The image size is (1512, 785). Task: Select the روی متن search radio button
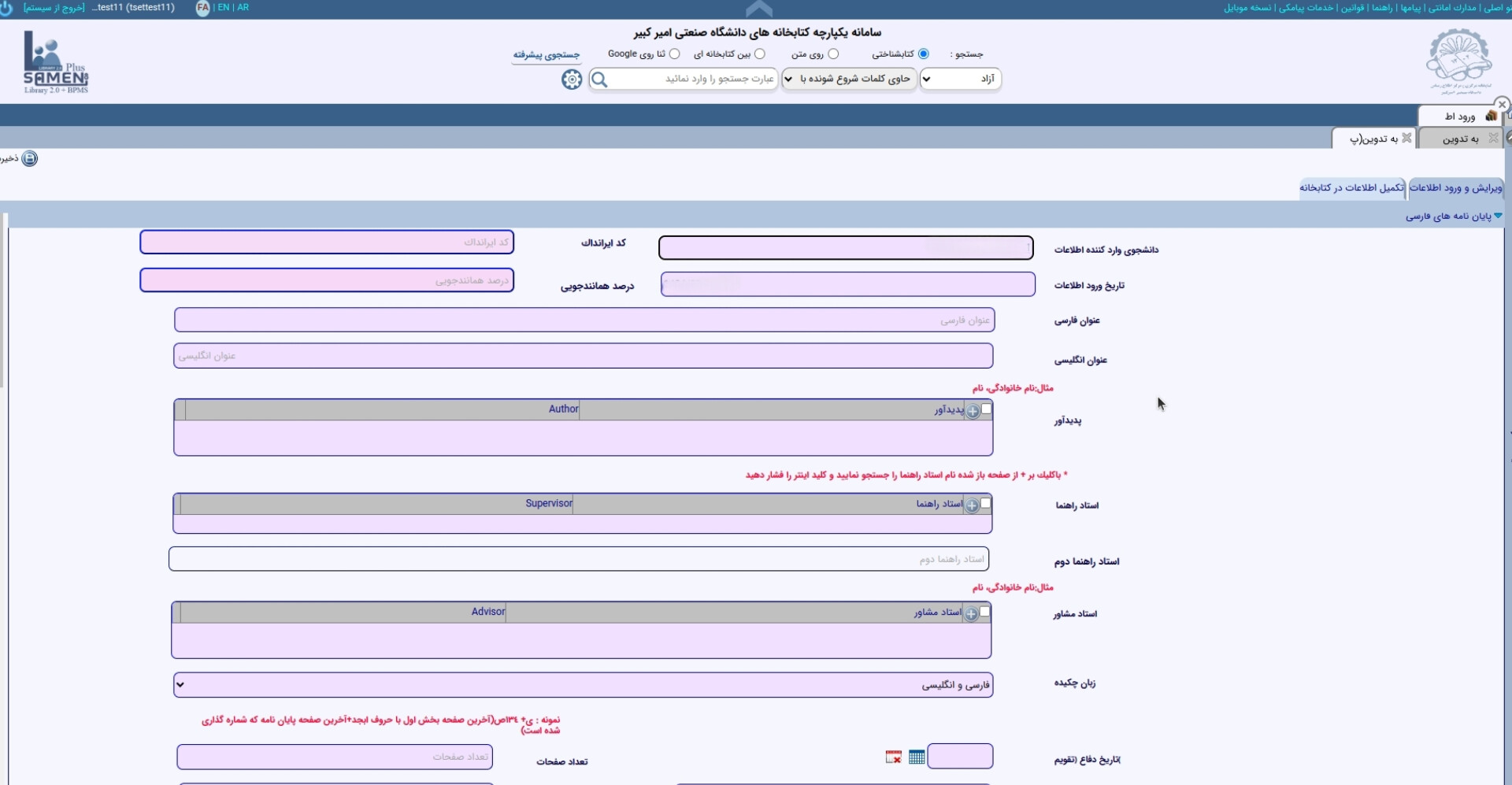click(833, 54)
